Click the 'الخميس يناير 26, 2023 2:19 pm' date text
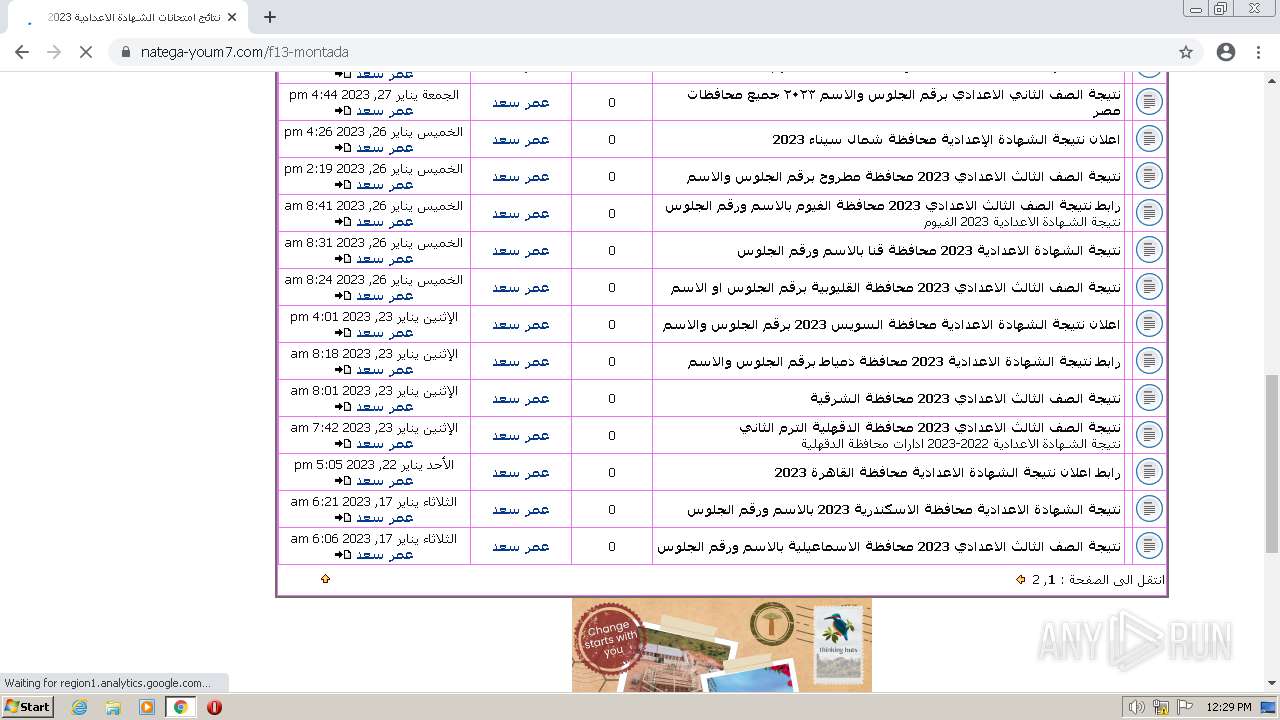Viewport: 1280px width, 720px height. click(x=374, y=168)
